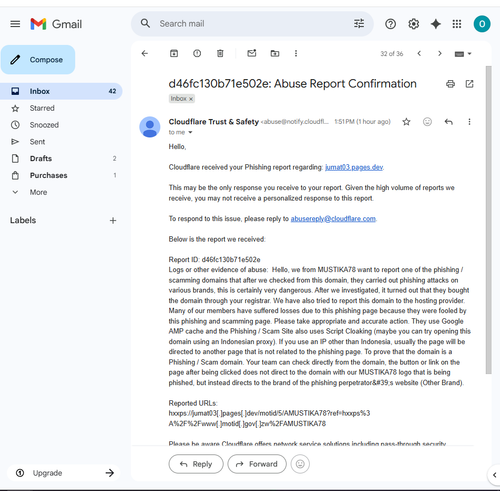The height and width of the screenshot is (491, 500).
Task: Report spam icon
Action: (x=197, y=53)
